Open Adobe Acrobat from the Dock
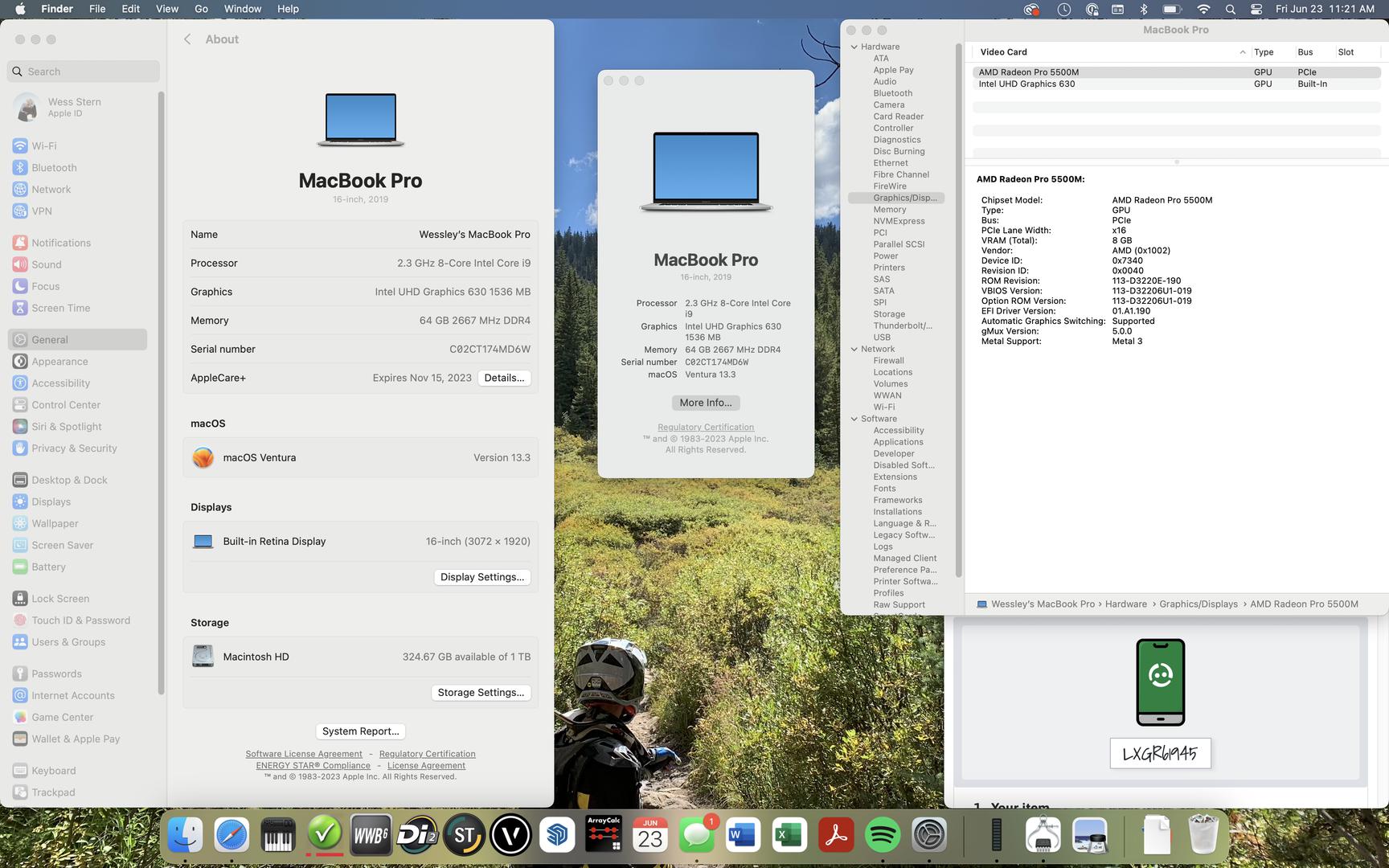 [836, 835]
